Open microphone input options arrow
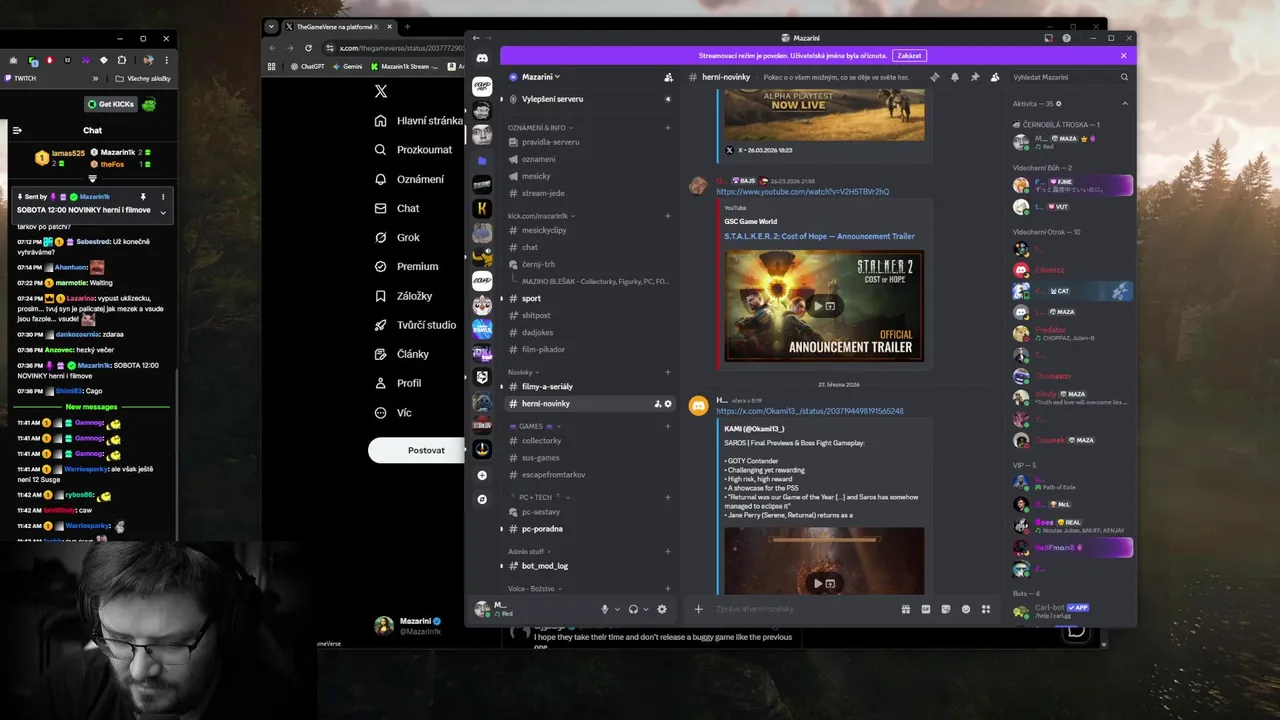This screenshot has height=720, width=1280. tap(617, 609)
